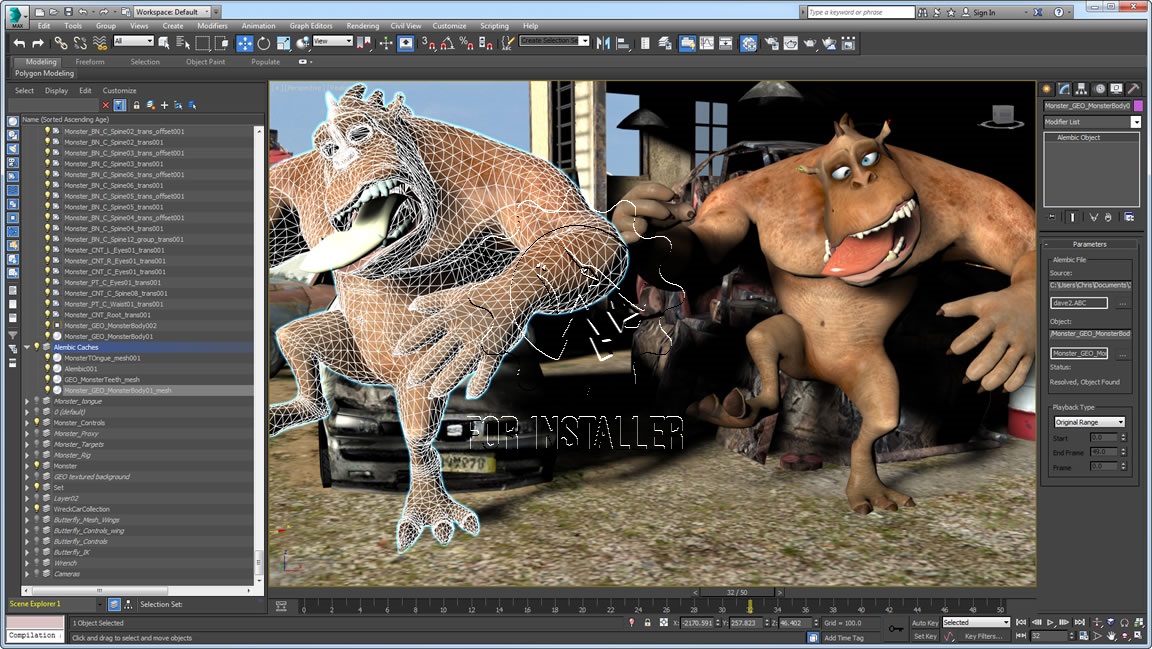Click the X coordinate input field
Viewport: 1152px width, 649px height.
point(697,623)
